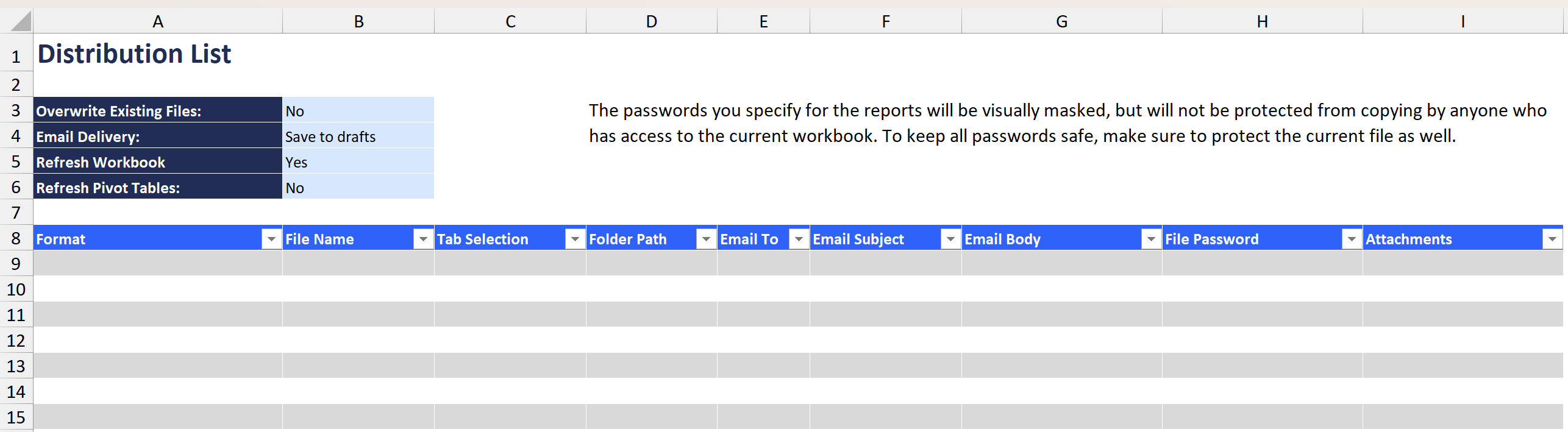This screenshot has width=1568, height=432.
Task: Select column A header
Action: pyautogui.click(x=158, y=21)
